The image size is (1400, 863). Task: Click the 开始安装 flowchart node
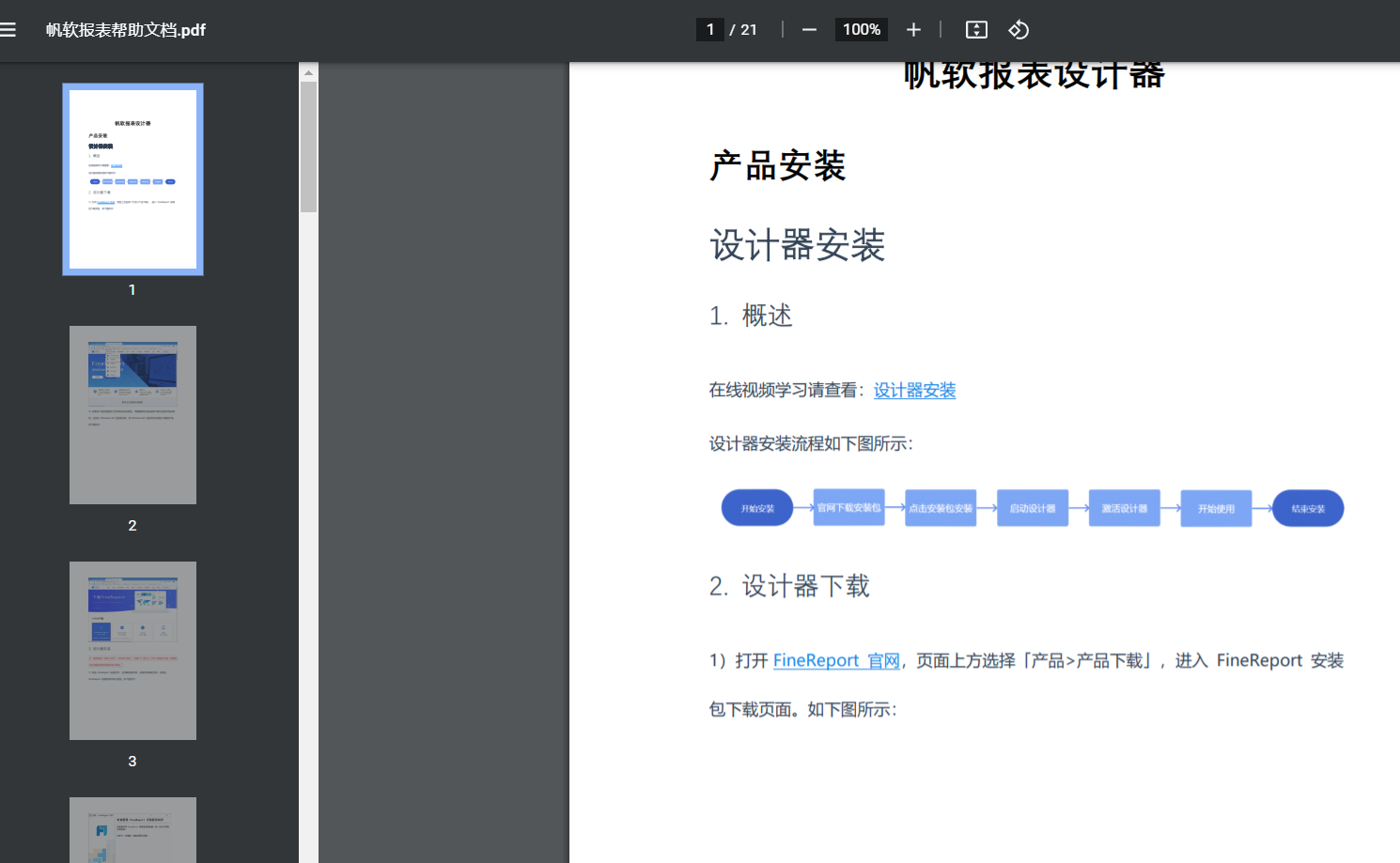point(757,507)
